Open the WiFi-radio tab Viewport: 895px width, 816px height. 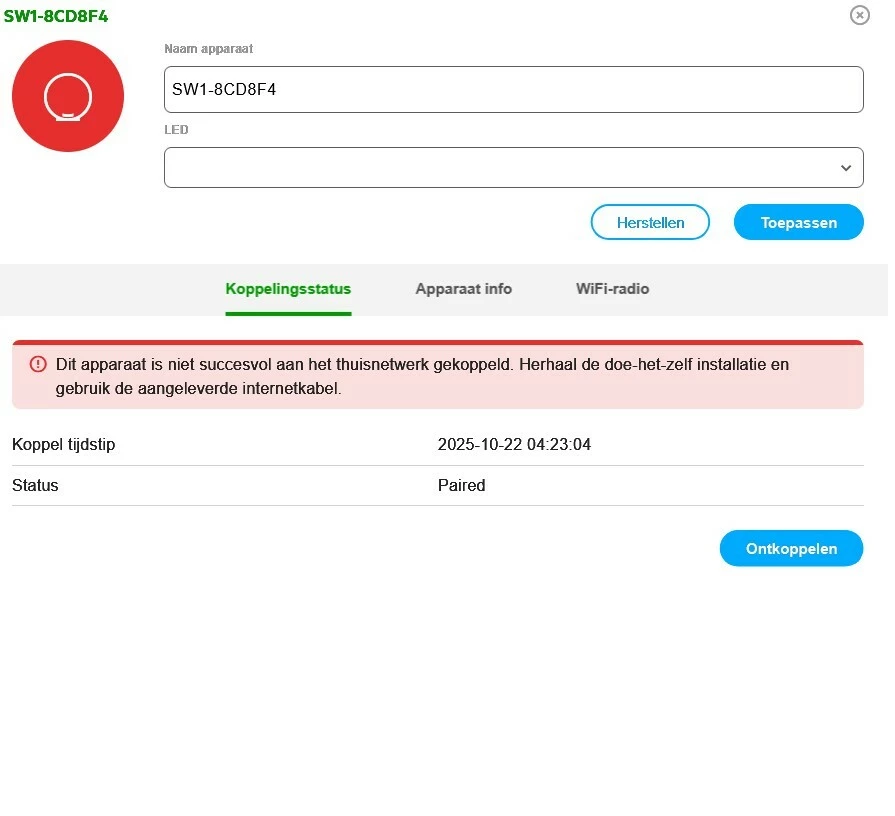tap(612, 289)
